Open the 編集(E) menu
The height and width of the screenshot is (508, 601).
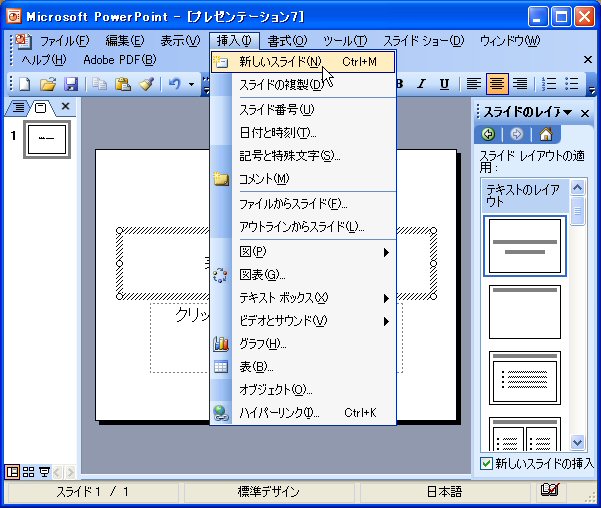125,41
